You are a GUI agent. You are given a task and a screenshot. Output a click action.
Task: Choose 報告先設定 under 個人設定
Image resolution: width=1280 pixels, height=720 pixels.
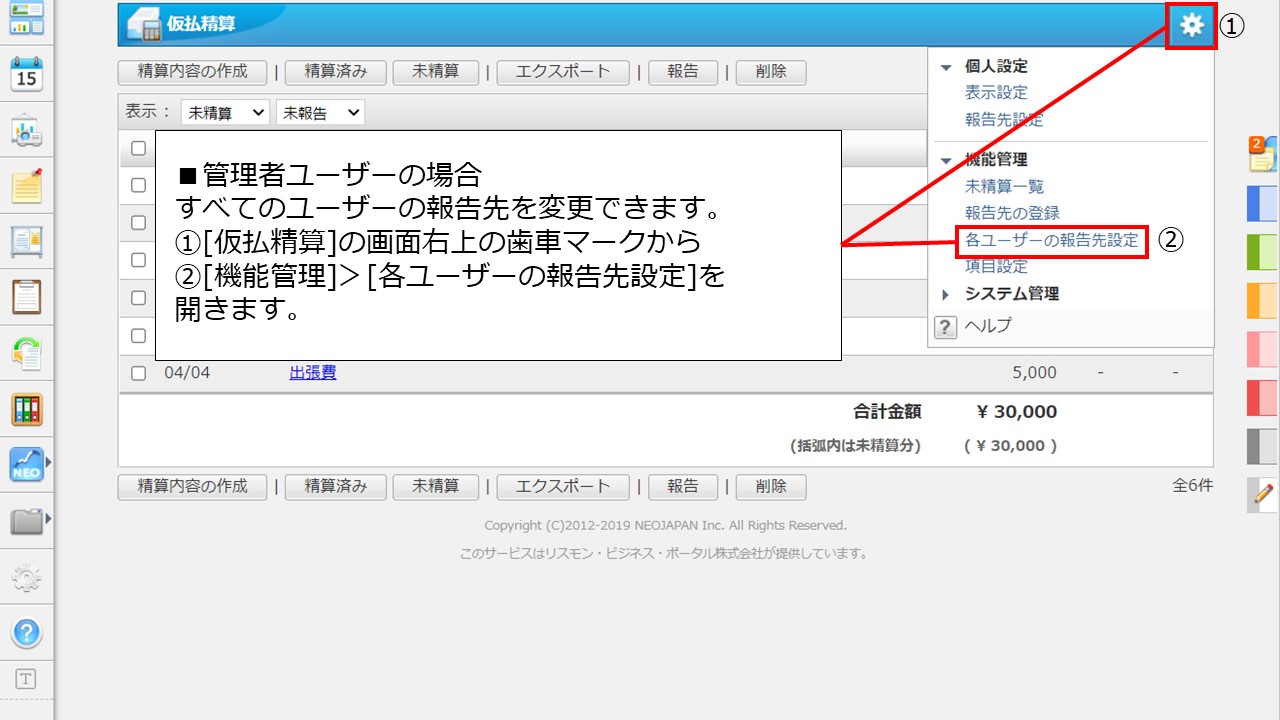coord(1004,120)
